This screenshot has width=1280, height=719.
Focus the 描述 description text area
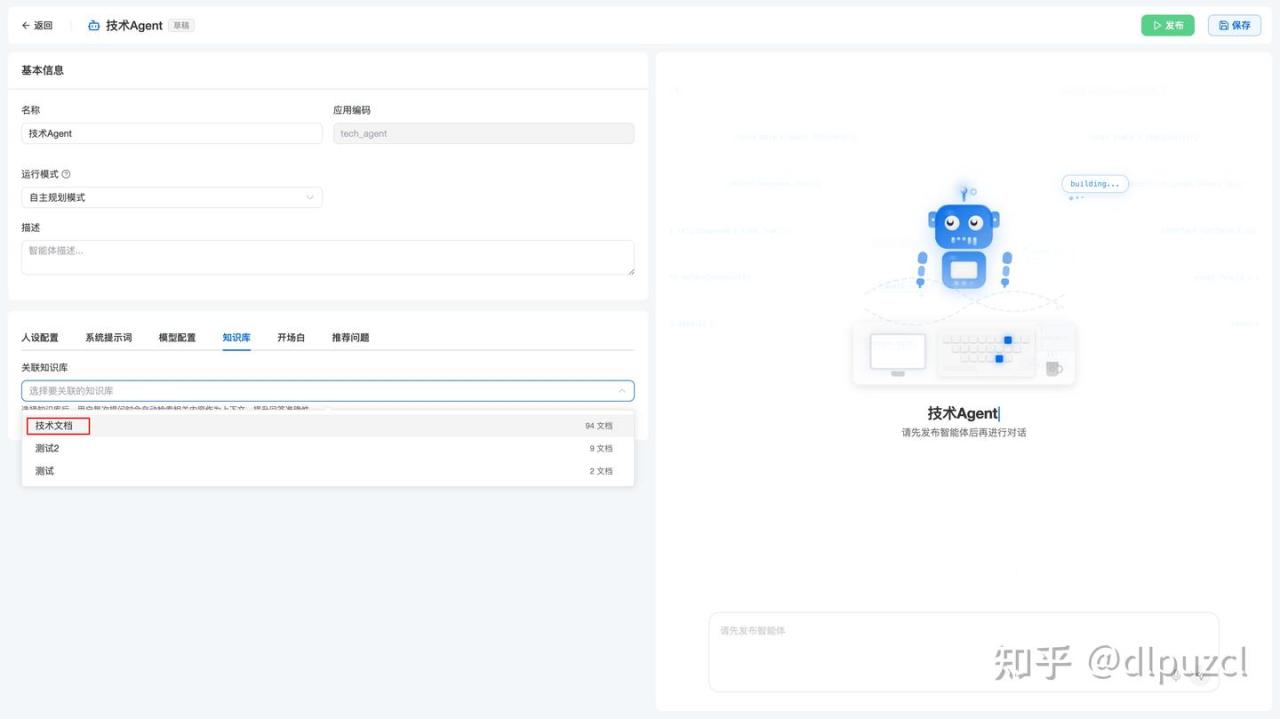[327, 257]
